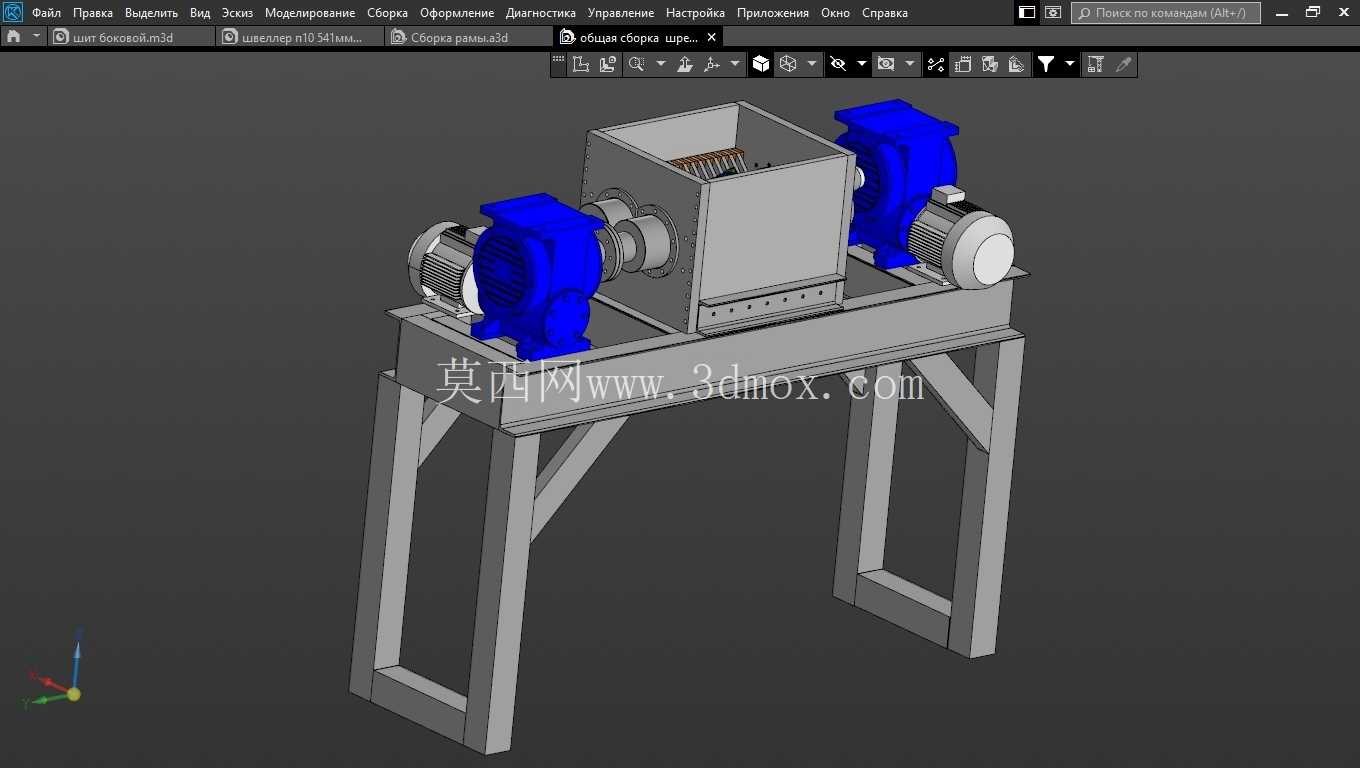Expand the dropdown next to Home icon
This screenshot has height=768, width=1360.
[37, 37]
